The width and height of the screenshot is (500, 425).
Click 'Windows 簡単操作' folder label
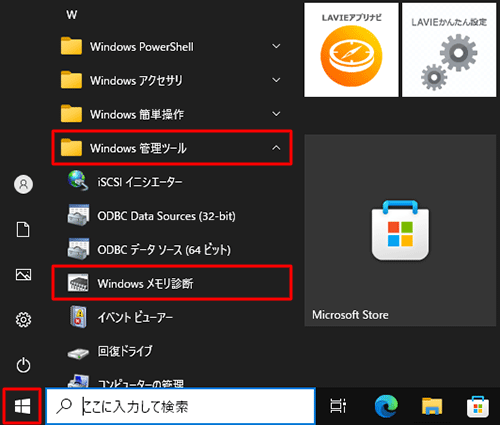(x=137, y=114)
